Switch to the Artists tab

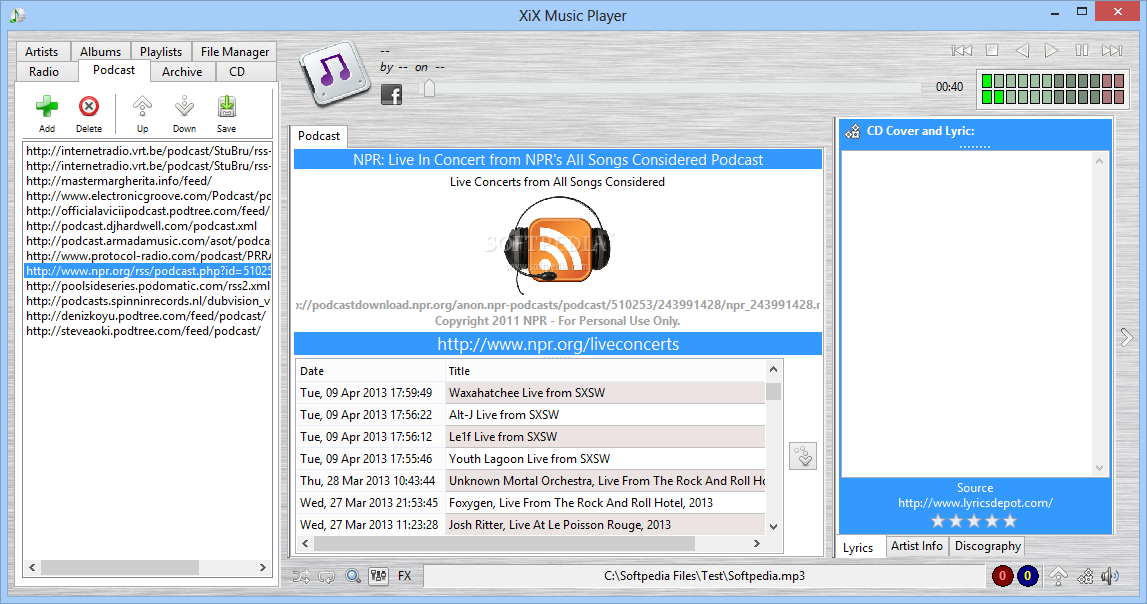(x=42, y=51)
